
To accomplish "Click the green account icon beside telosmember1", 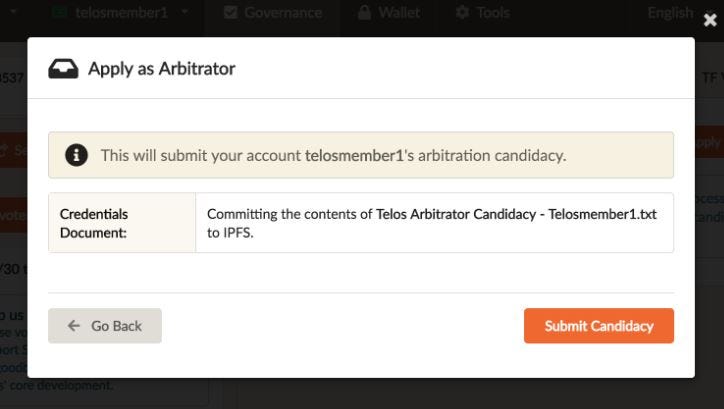I will pos(59,12).
